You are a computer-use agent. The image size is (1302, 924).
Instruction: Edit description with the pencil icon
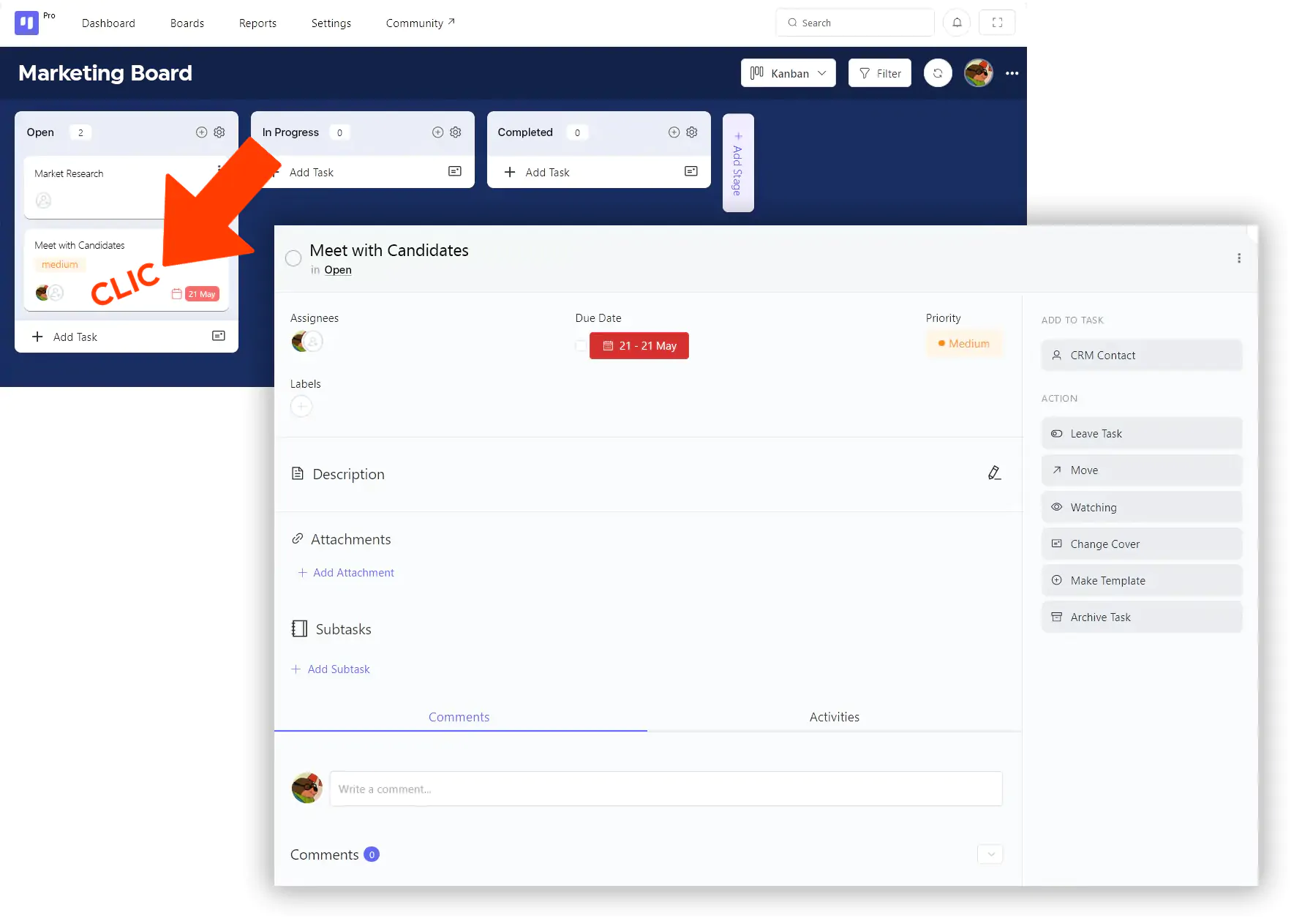tap(994, 473)
